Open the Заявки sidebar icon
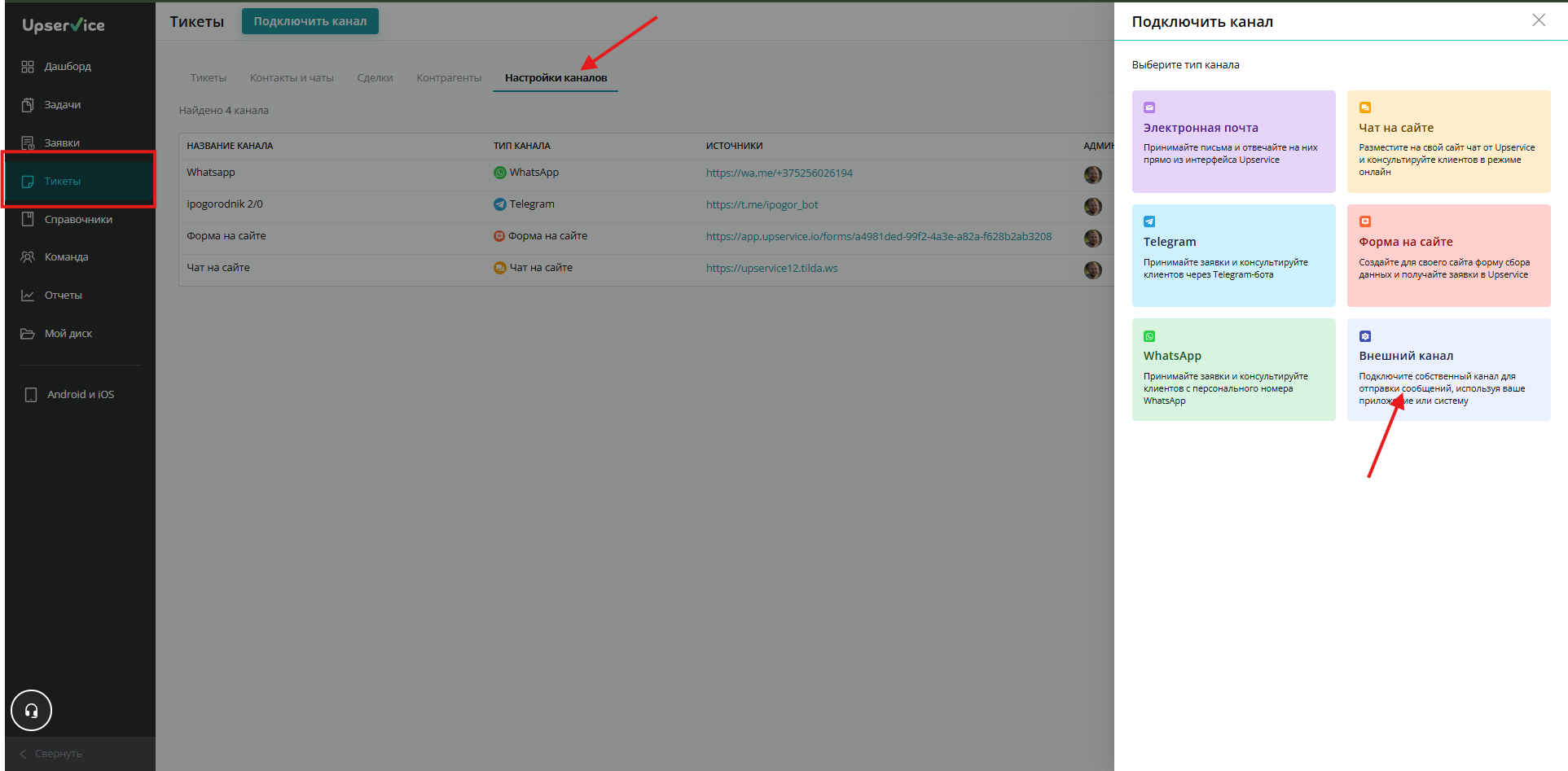This screenshot has height=771, width=1568. click(28, 143)
